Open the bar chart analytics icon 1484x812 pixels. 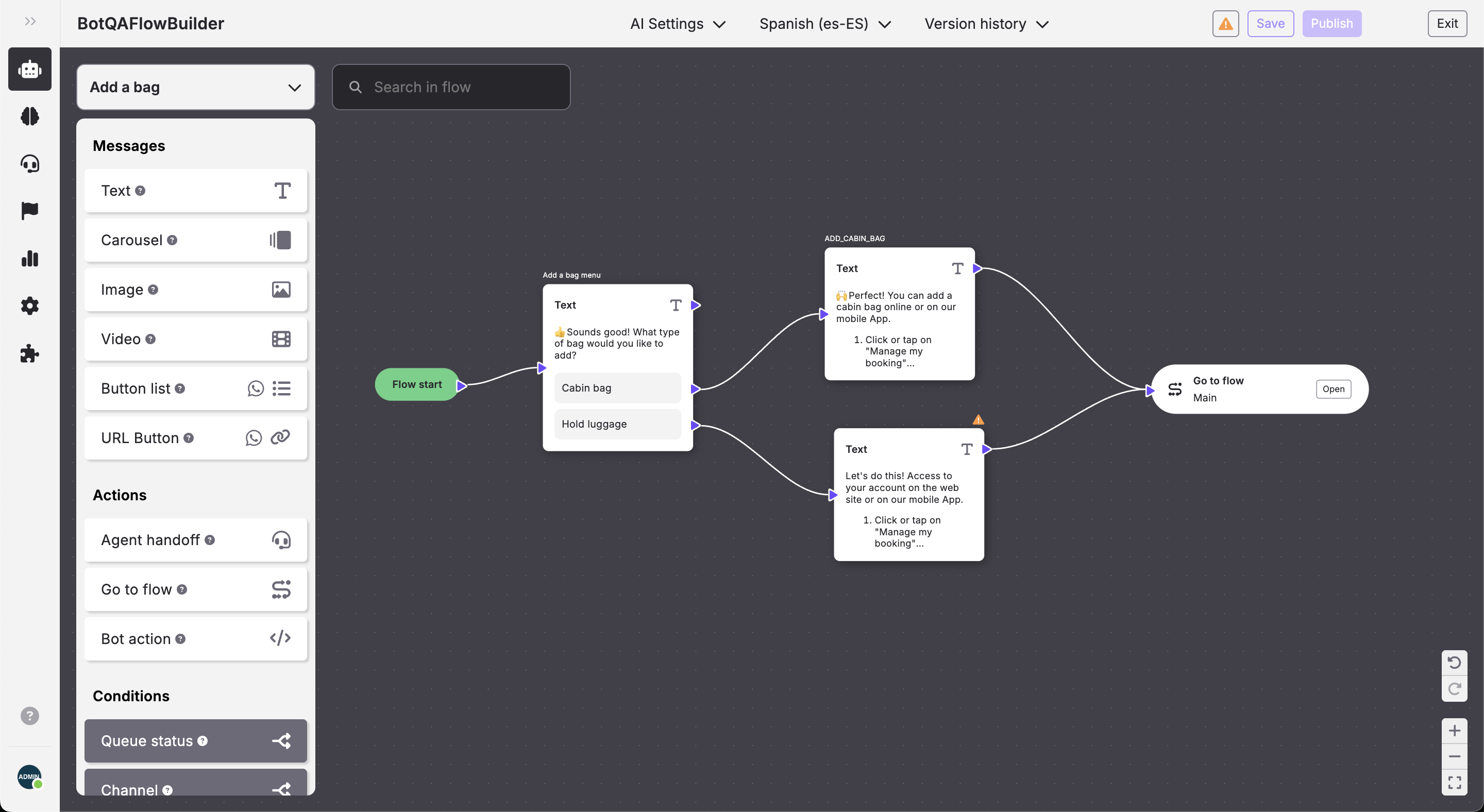pyautogui.click(x=29, y=259)
